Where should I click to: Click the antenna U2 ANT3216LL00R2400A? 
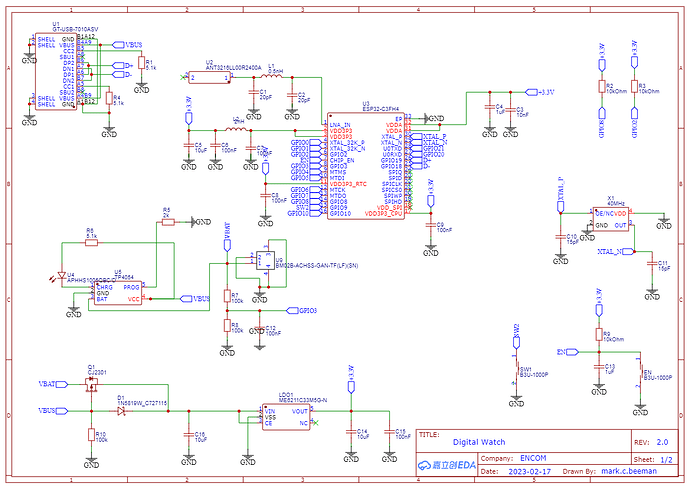[x=209, y=78]
